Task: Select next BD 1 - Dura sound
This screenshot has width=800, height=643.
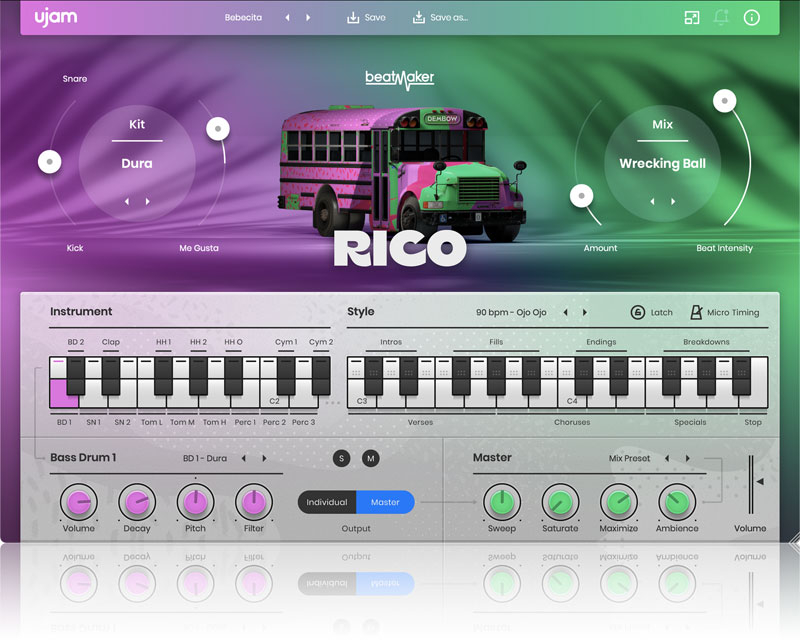Action: point(264,458)
